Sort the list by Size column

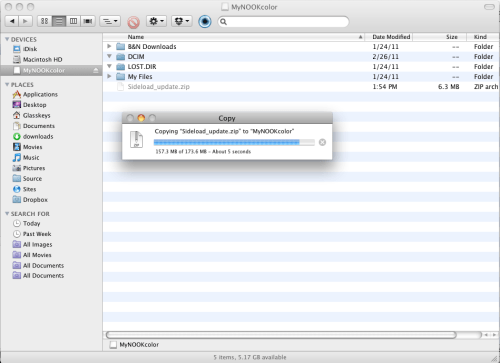click(x=439, y=37)
